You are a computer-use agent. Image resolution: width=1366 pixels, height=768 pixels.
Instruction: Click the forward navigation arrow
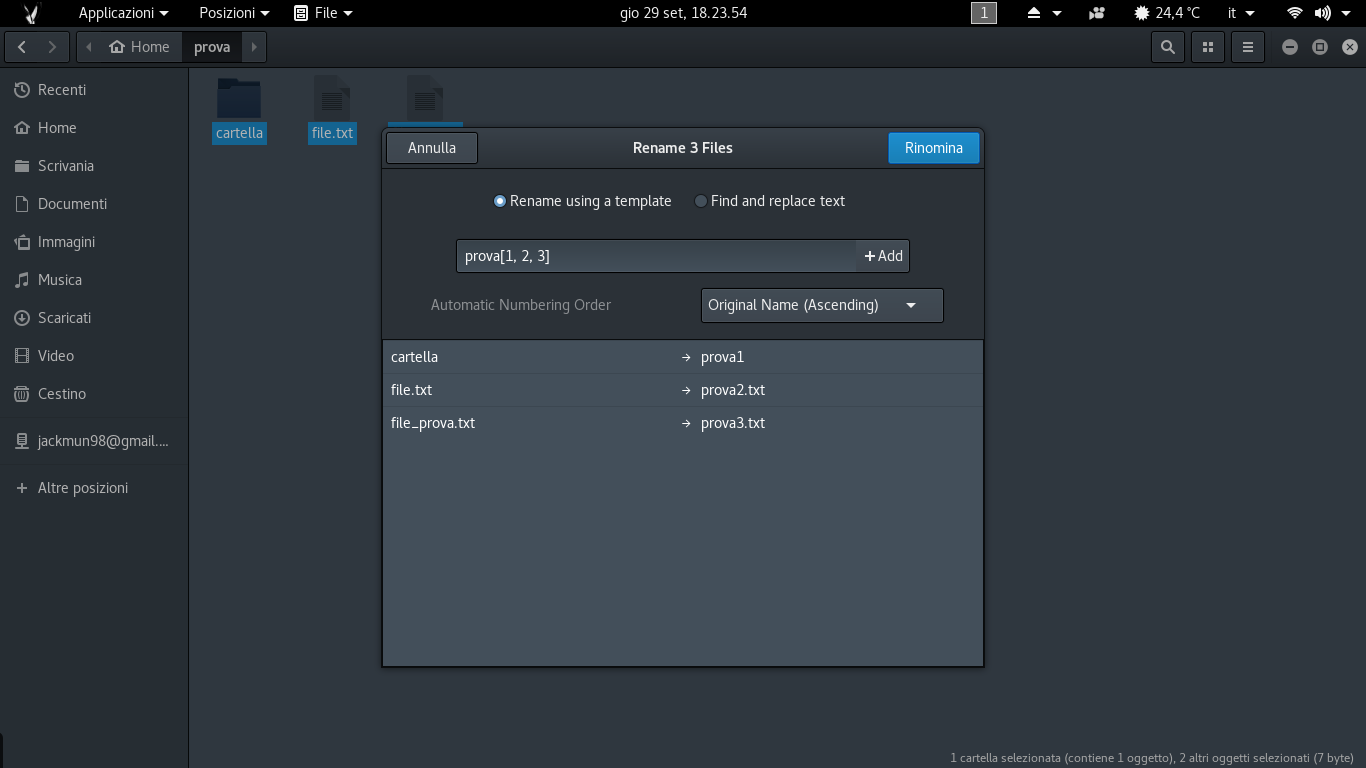click(x=53, y=47)
